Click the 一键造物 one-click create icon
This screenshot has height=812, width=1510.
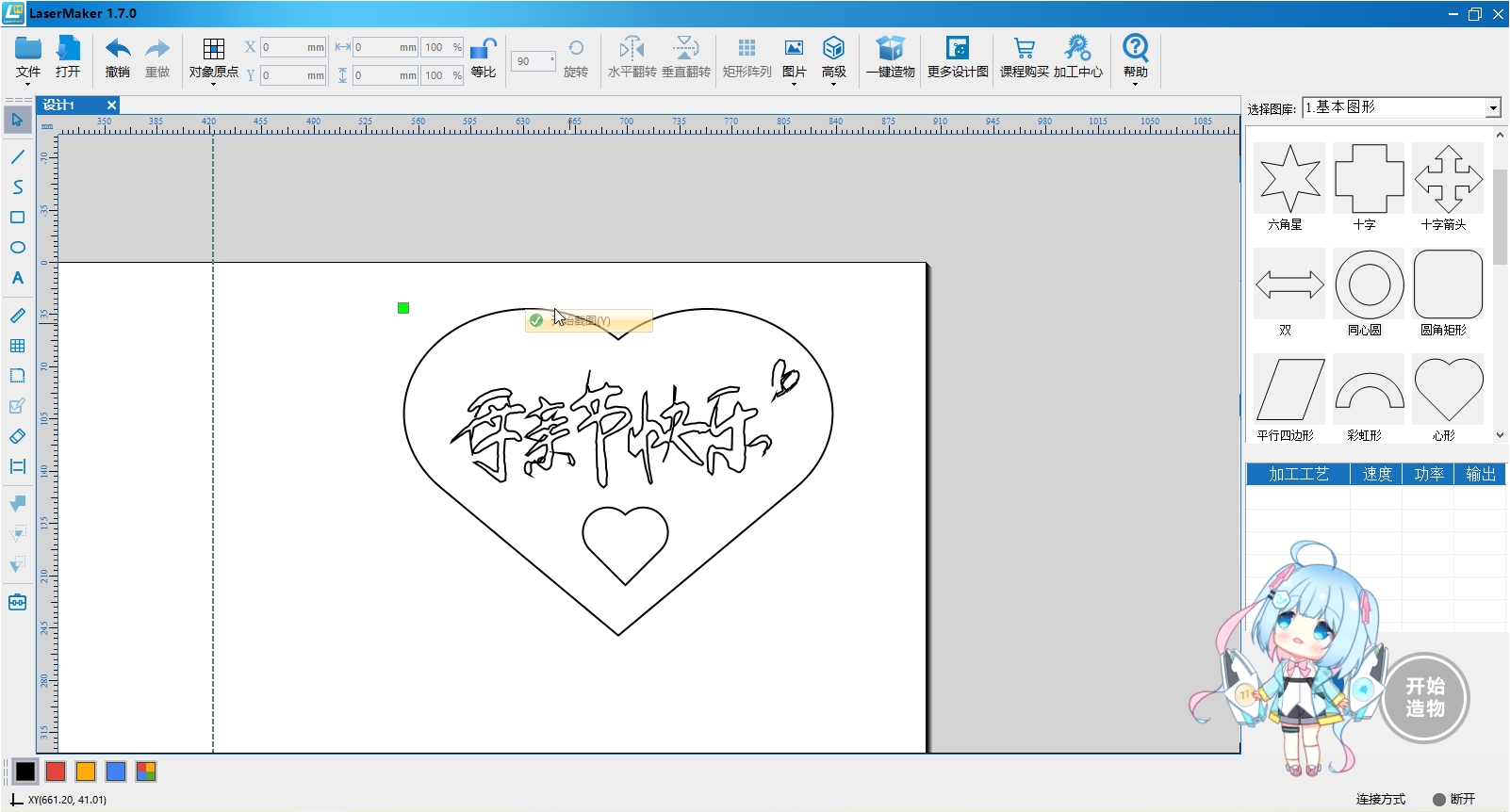pyautogui.click(x=890, y=48)
